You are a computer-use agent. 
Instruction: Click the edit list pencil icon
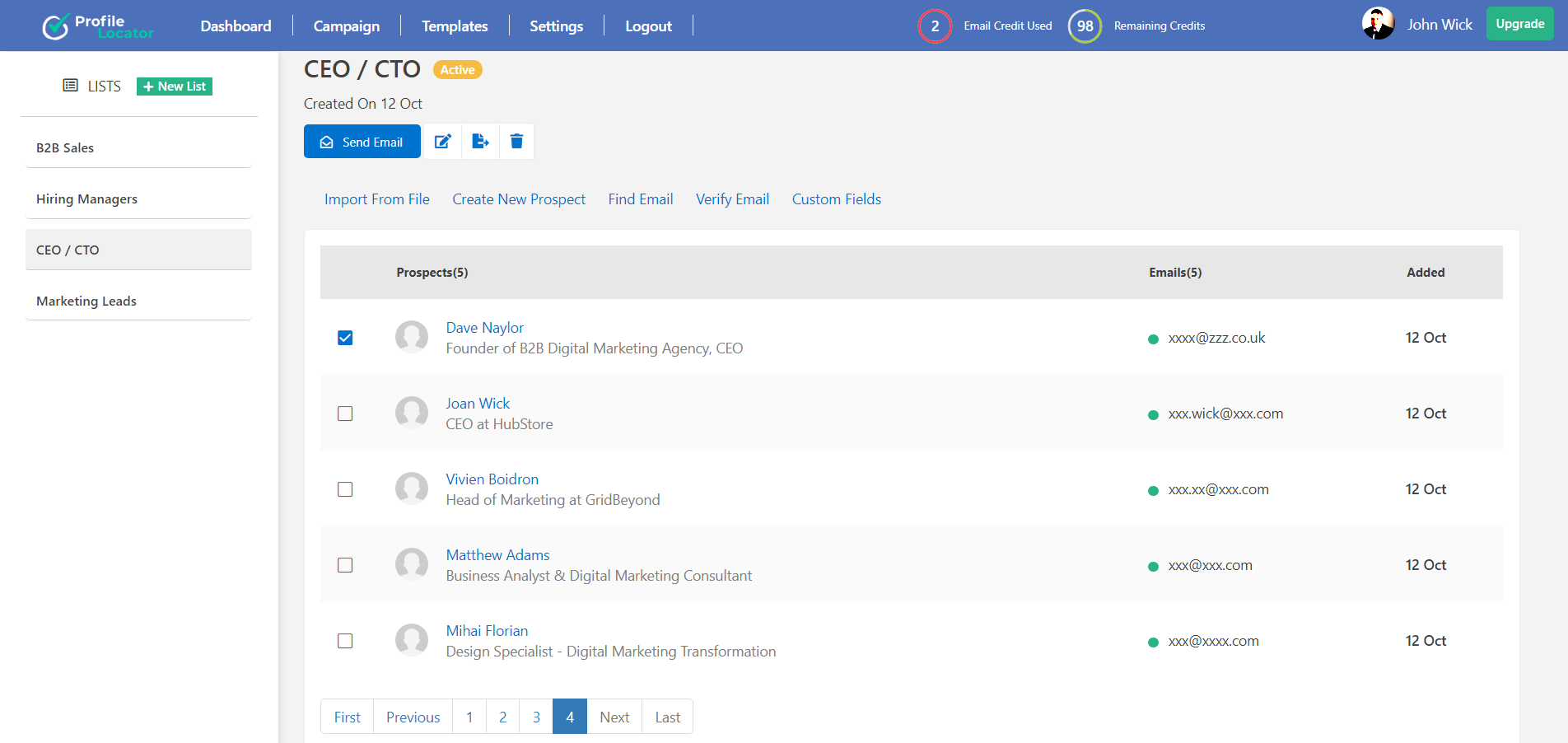442,142
